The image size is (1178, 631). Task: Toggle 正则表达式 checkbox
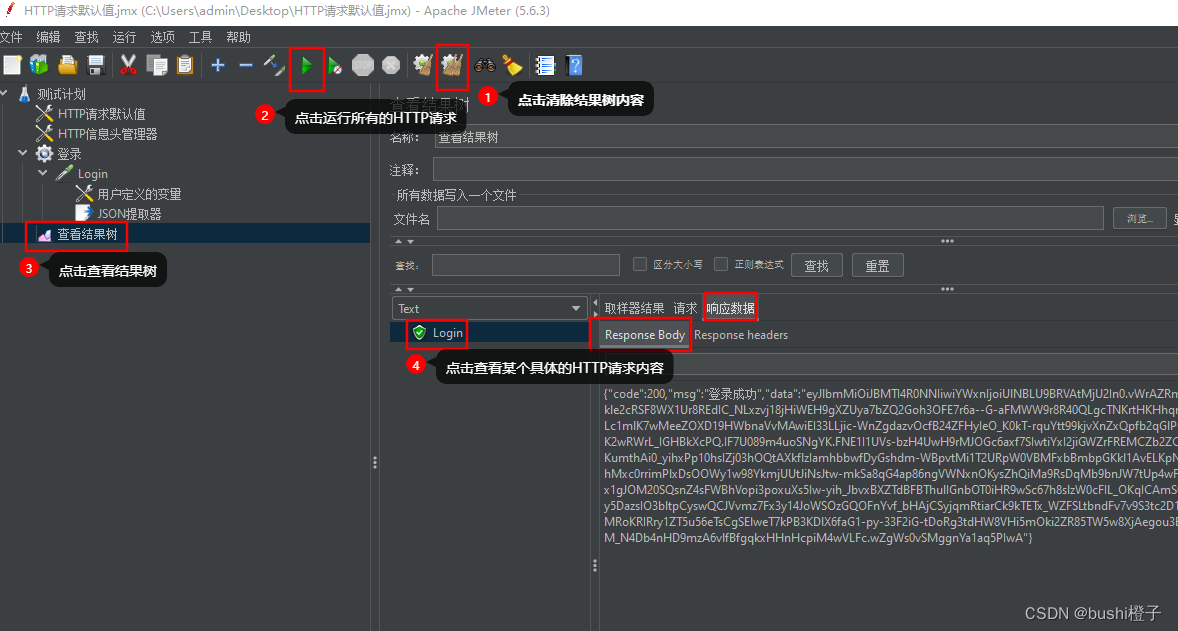point(721,264)
